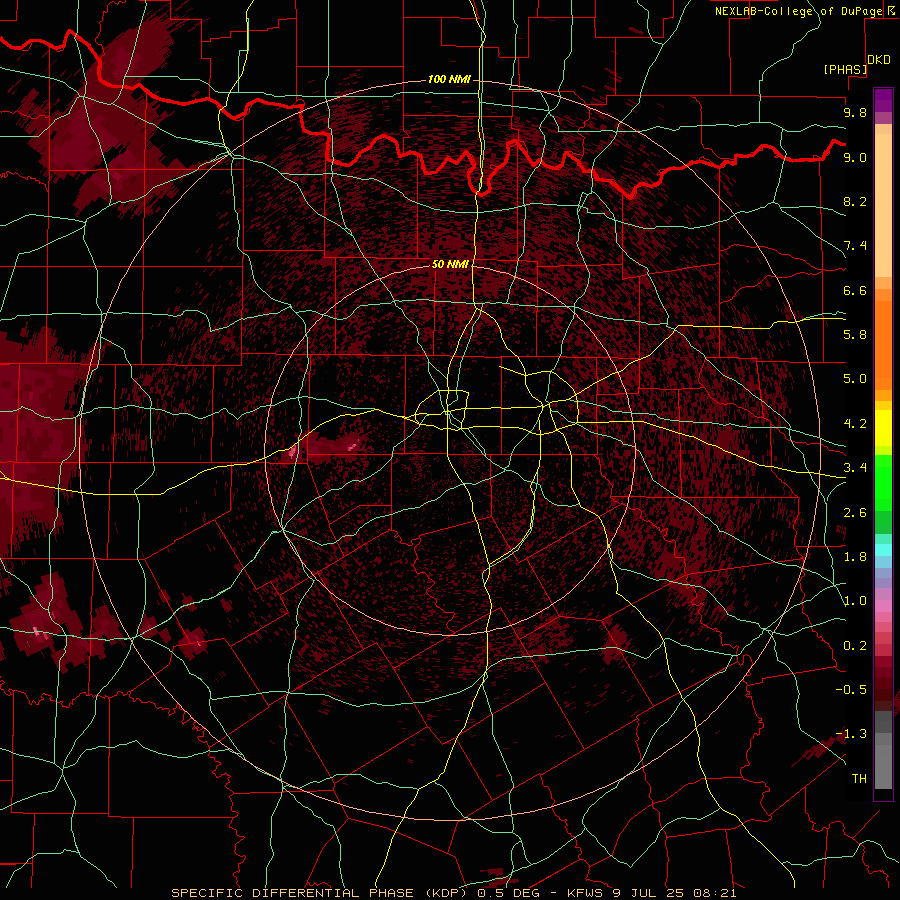Click the KFWS radar site identifier
Screen dimensions: 900x900
pyautogui.click(x=585, y=893)
